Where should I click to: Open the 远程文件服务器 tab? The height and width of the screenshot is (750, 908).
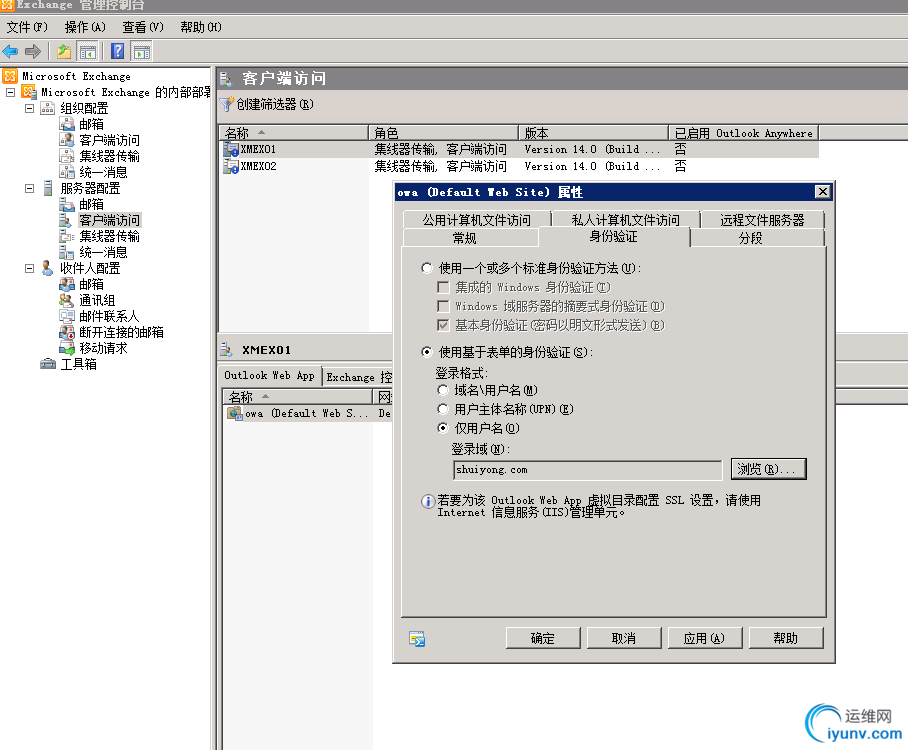pyautogui.click(x=763, y=219)
